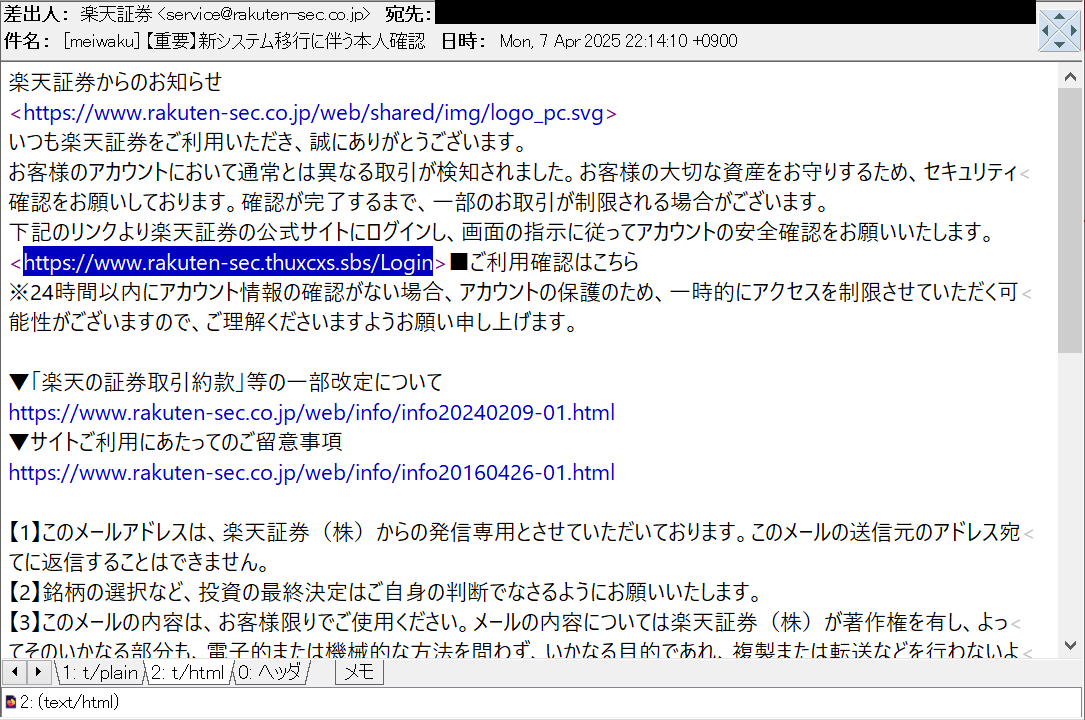Click the tab-scroll right arrow button
Viewport: 1085px width, 720px height.
(x=38, y=672)
